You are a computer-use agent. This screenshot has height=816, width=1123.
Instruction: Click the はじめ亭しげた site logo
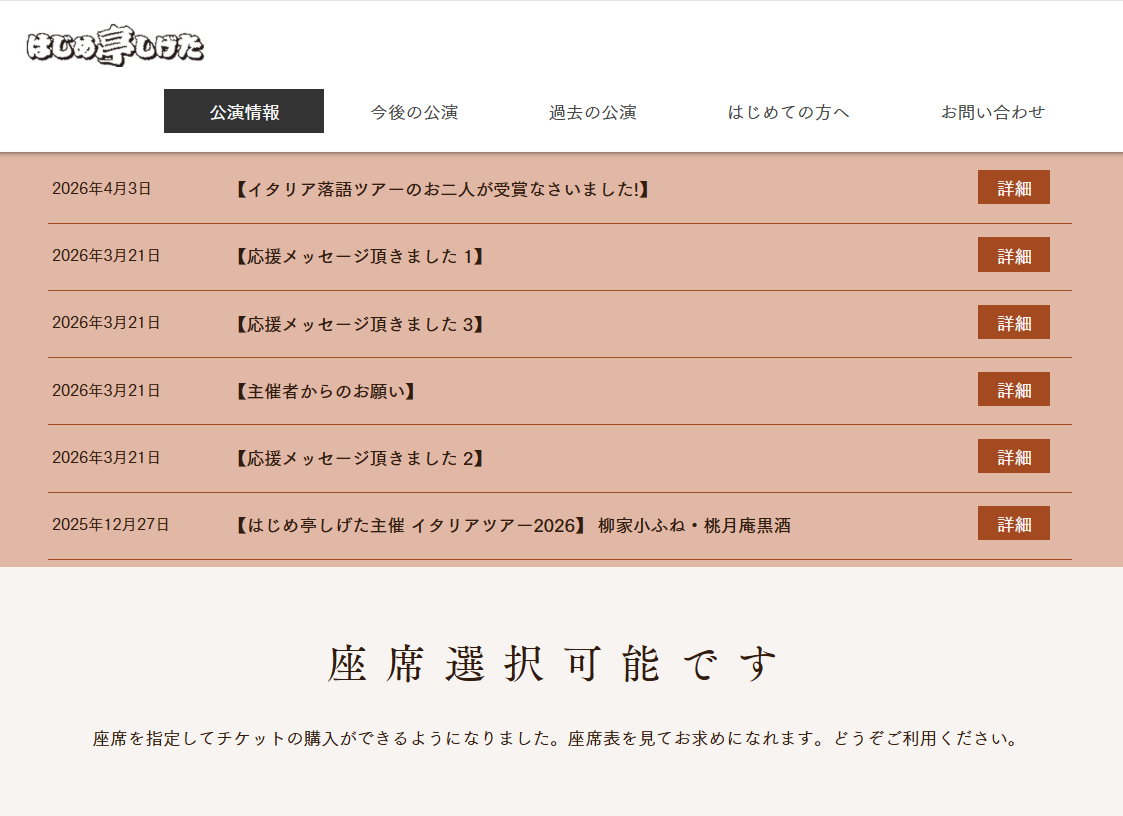pyautogui.click(x=115, y=46)
